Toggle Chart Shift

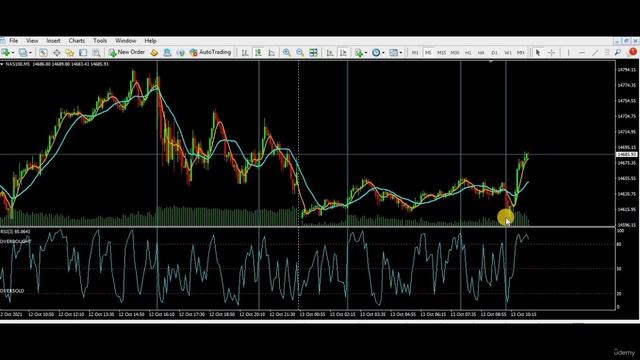[x=343, y=53]
